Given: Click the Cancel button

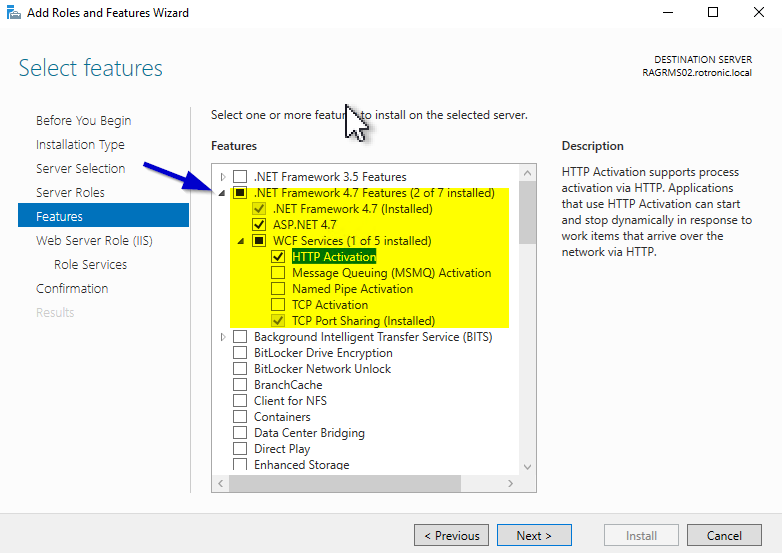Looking at the screenshot, I should pyautogui.click(x=724, y=535).
